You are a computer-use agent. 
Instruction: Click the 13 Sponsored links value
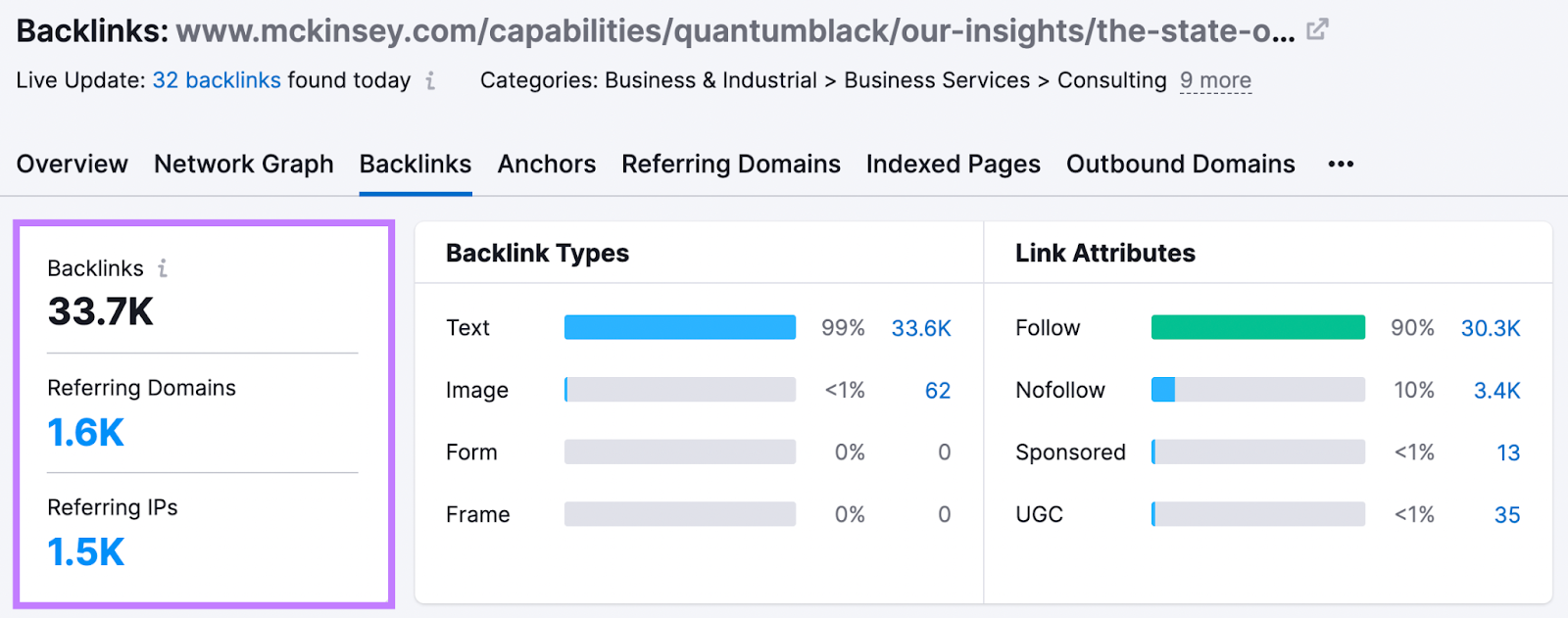pyautogui.click(x=1507, y=452)
